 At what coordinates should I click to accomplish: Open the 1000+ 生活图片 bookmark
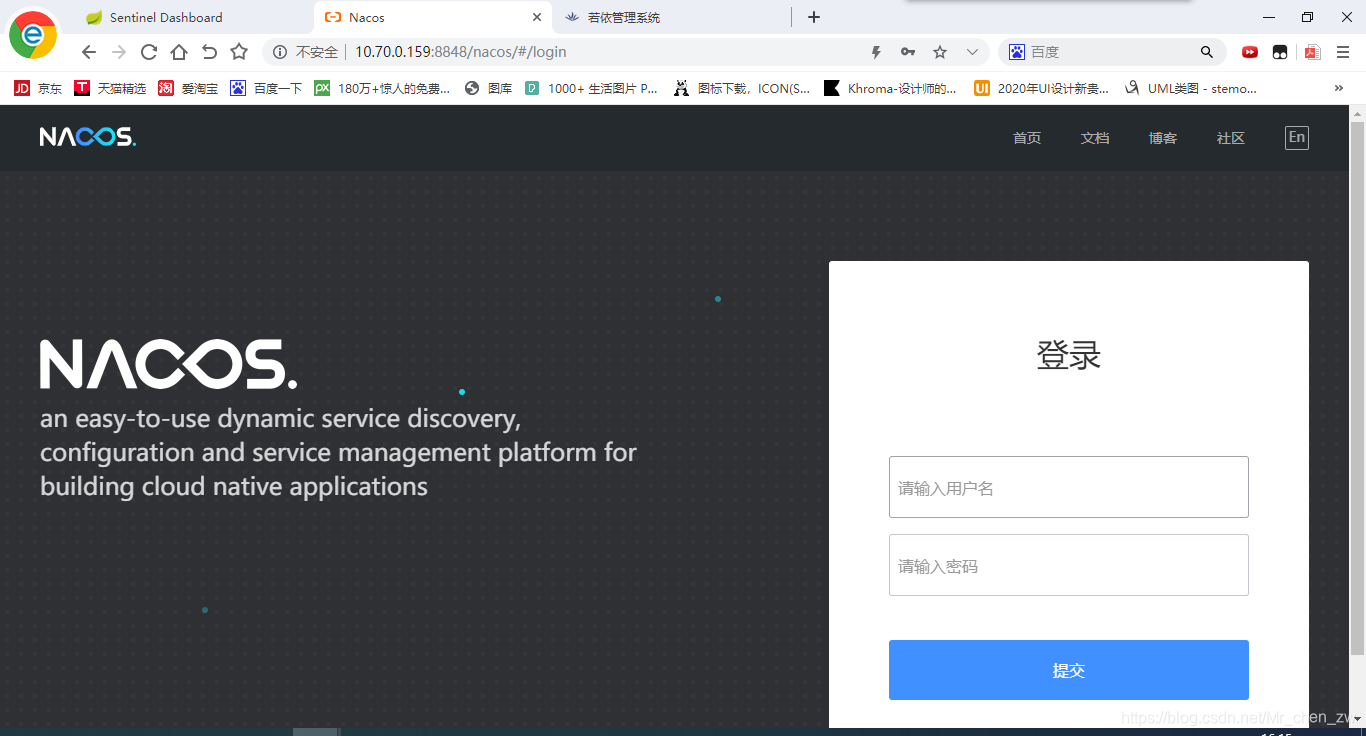coord(591,88)
